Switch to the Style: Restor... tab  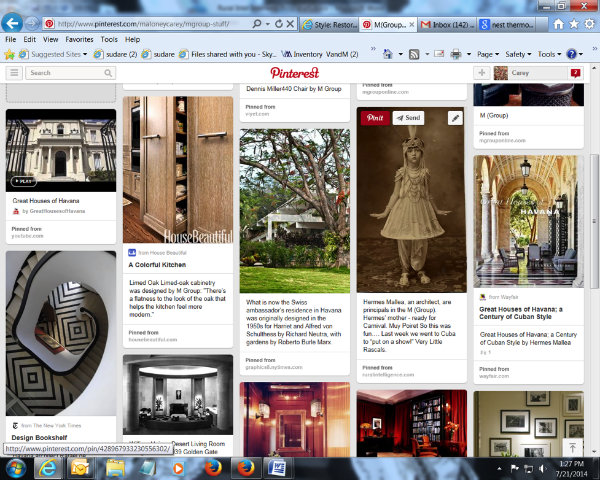coord(329,24)
